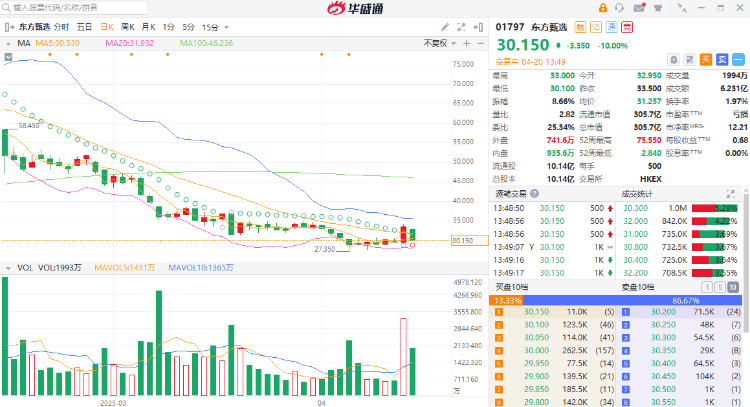Click the 东方甄选 stock name in toolbar
Image resolution: width=750 pixels, height=407 pixels.
pyautogui.click(x=35, y=27)
